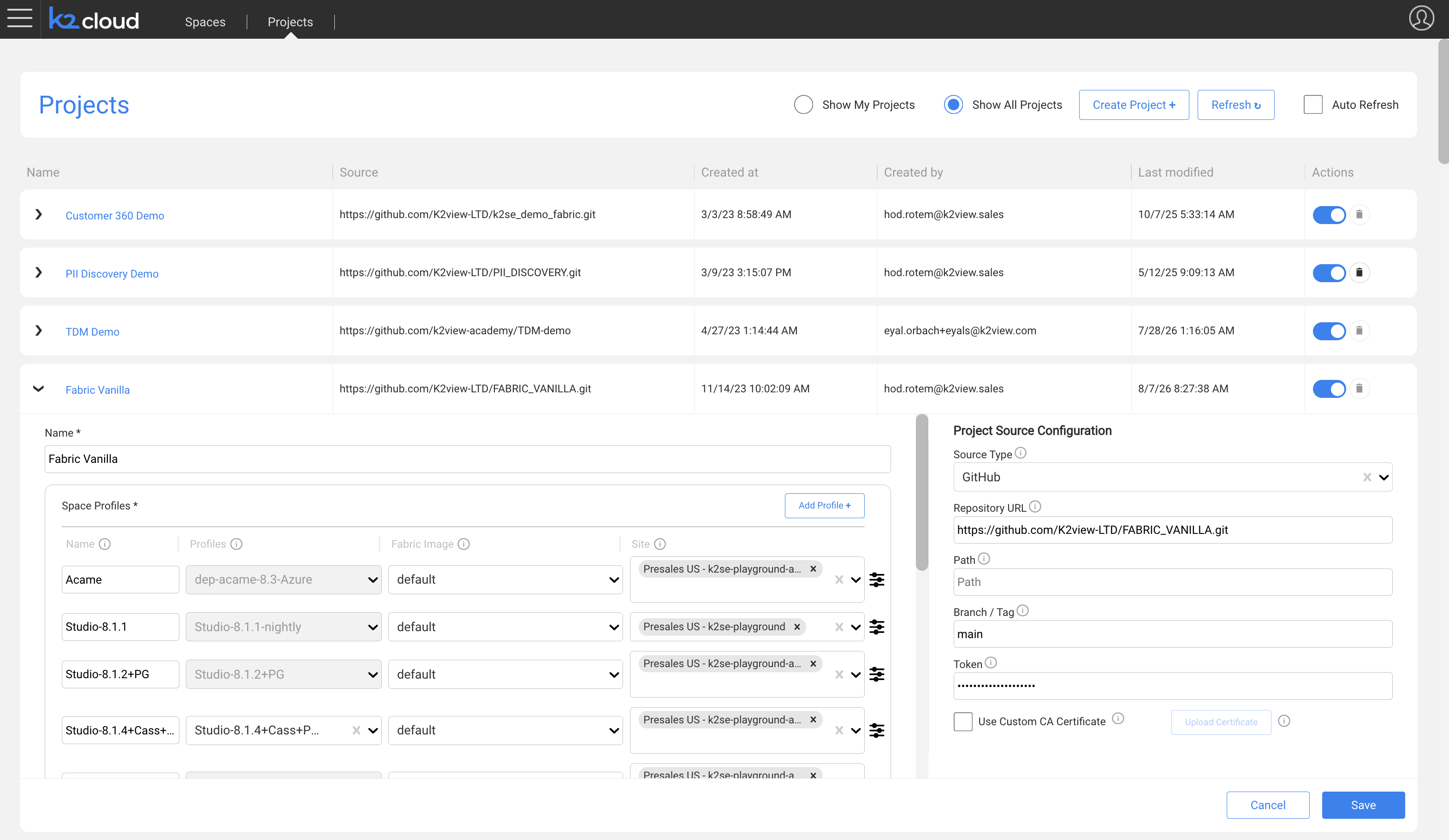Clear Studio-8.1.4+Cass profile selection
Image resolution: width=1449 pixels, height=840 pixels.
[x=356, y=730]
